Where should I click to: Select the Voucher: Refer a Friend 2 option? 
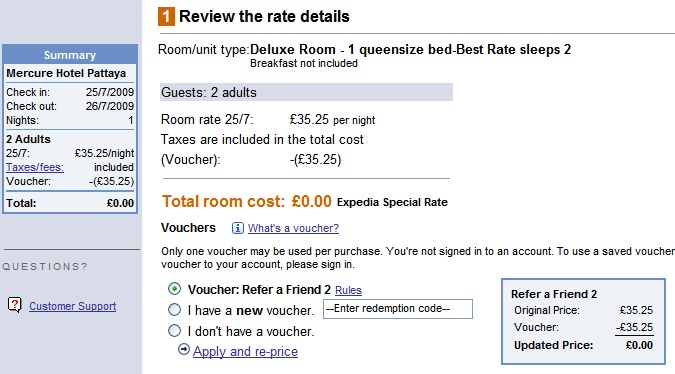(x=174, y=289)
